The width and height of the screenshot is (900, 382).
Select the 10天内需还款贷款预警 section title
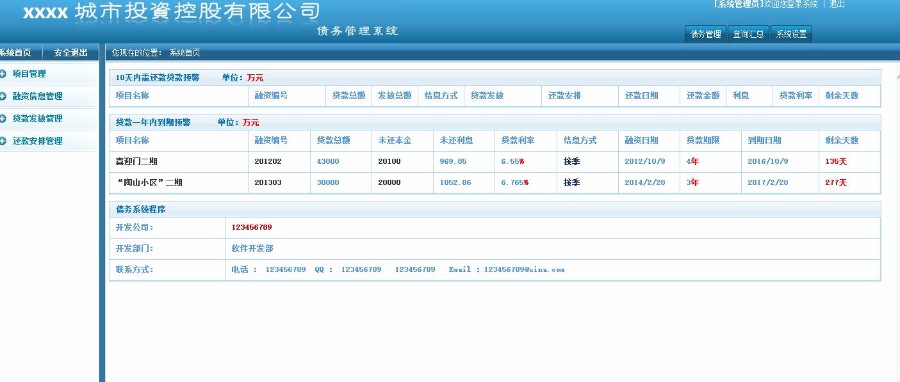coord(158,78)
